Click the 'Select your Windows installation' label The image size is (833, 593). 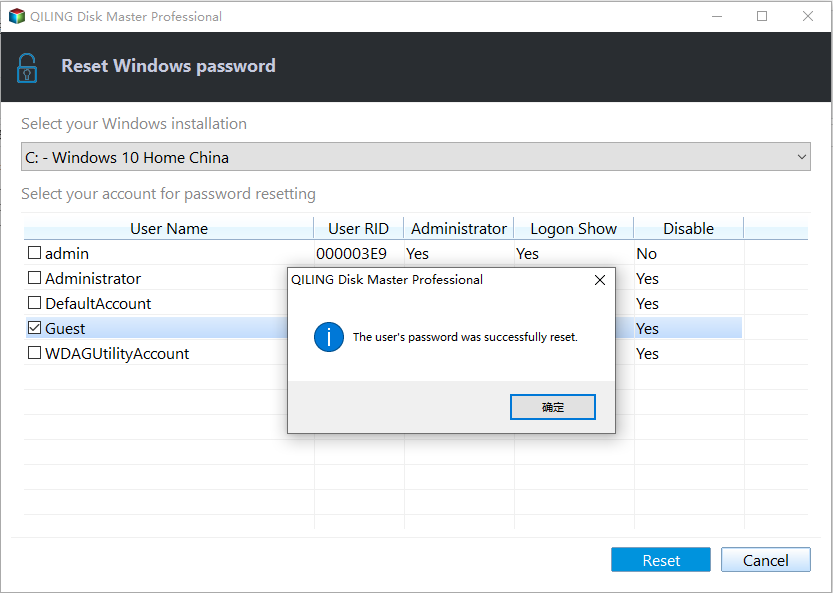click(134, 123)
